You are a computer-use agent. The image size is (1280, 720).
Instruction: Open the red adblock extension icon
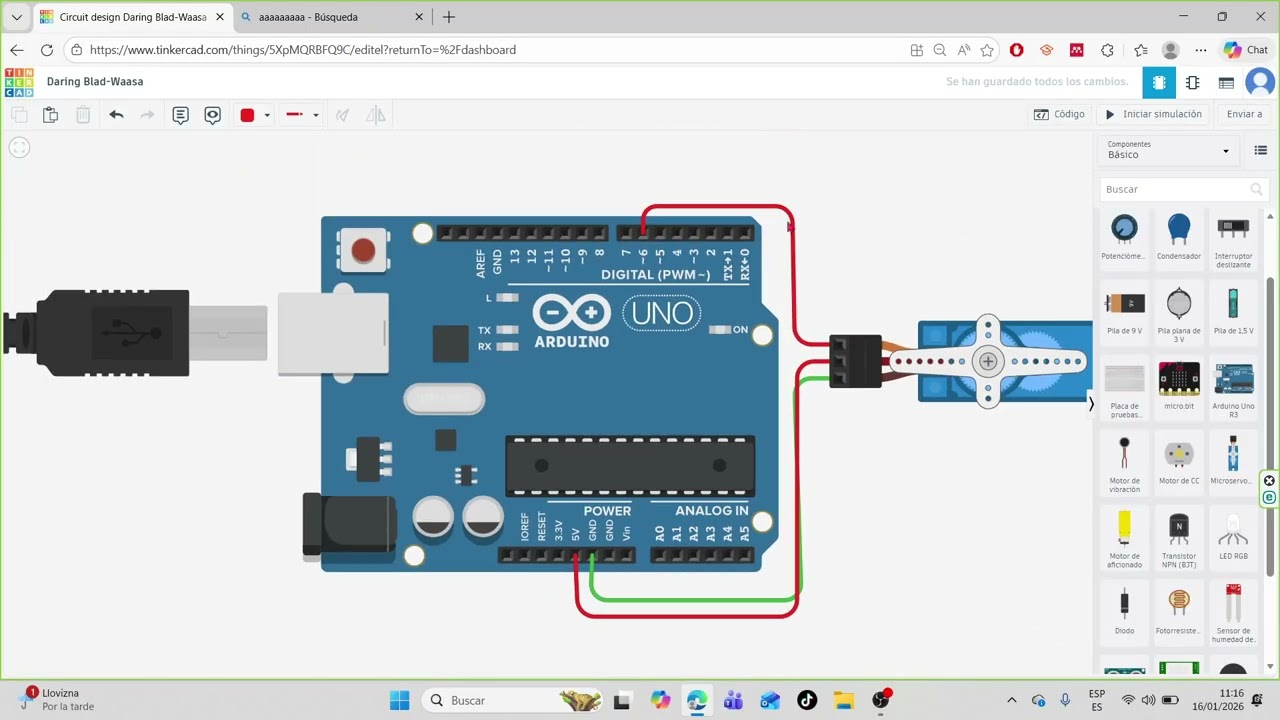coord(1017,50)
